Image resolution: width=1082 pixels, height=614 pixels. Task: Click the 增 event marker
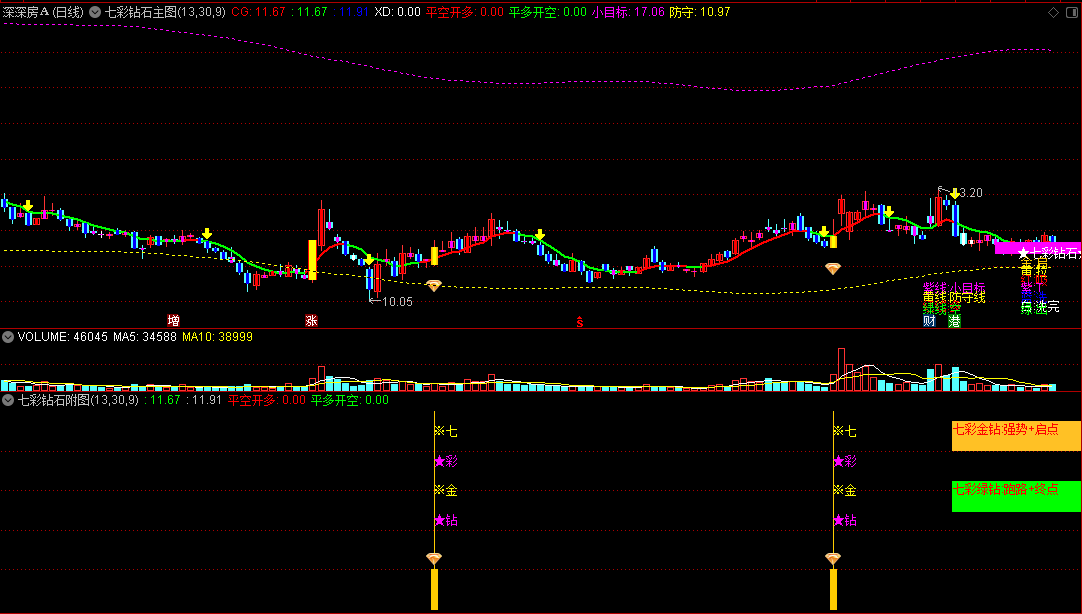coord(173,320)
